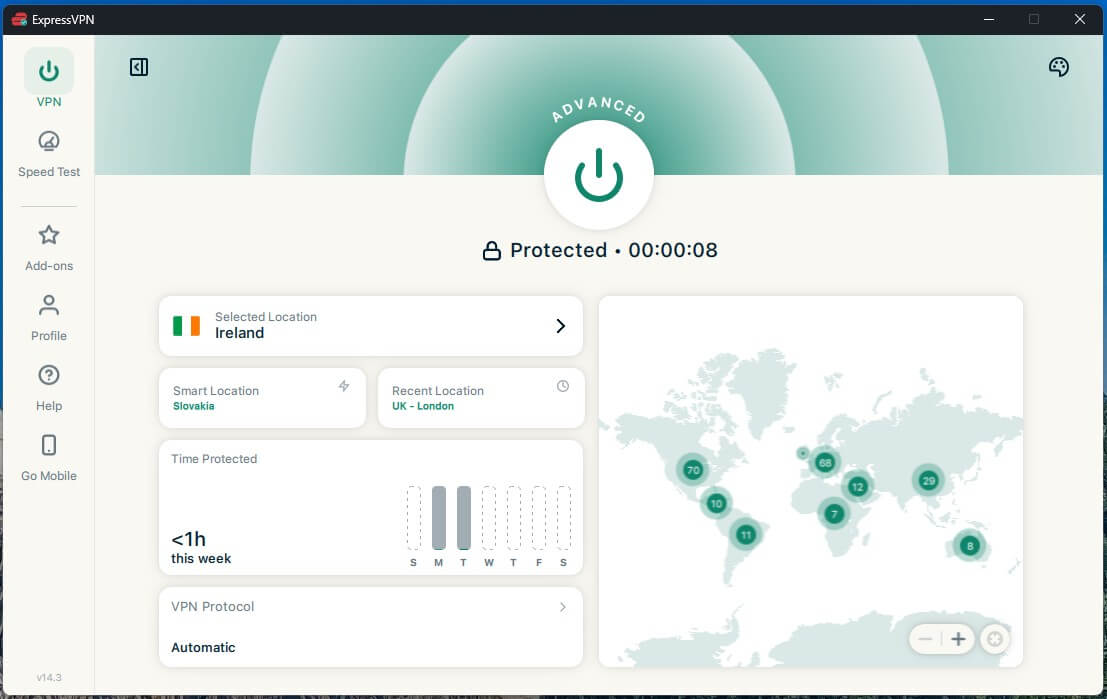
Task: Select the 12 server cluster on map
Action: 857,486
